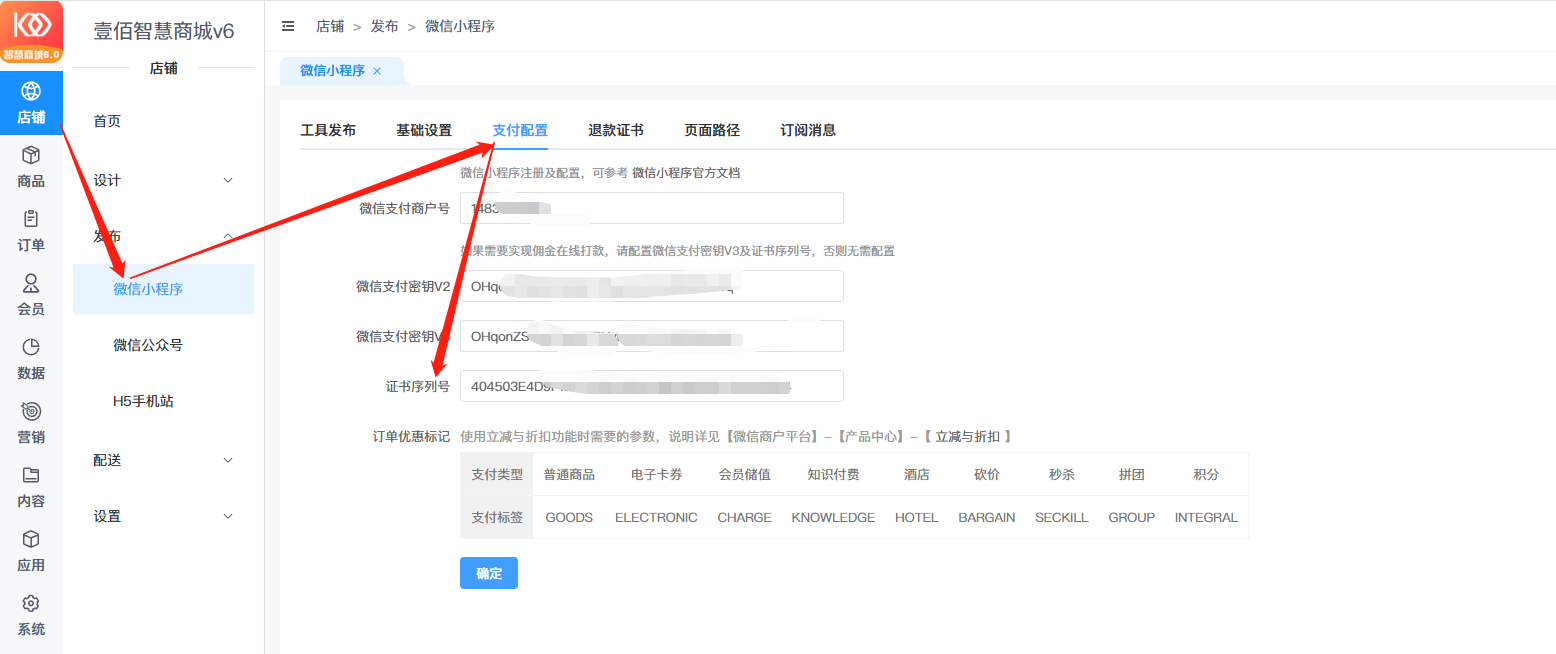The width and height of the screenshot is (1556, 654).
Task: Click the KNOWLEDGE payment tag cell
Action: coord(833,517)
